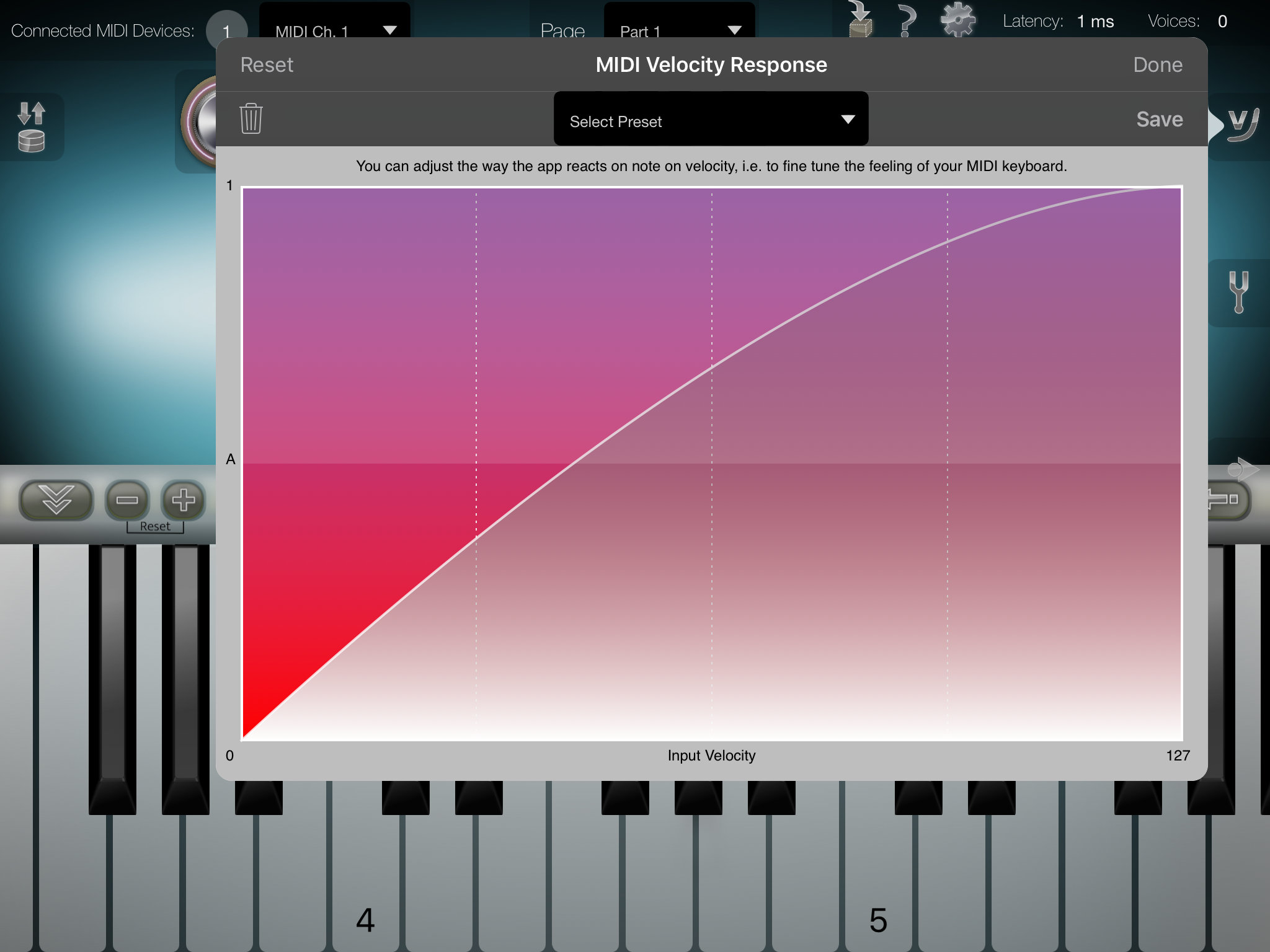Click the trash delete preset icon

coord(251,118)
